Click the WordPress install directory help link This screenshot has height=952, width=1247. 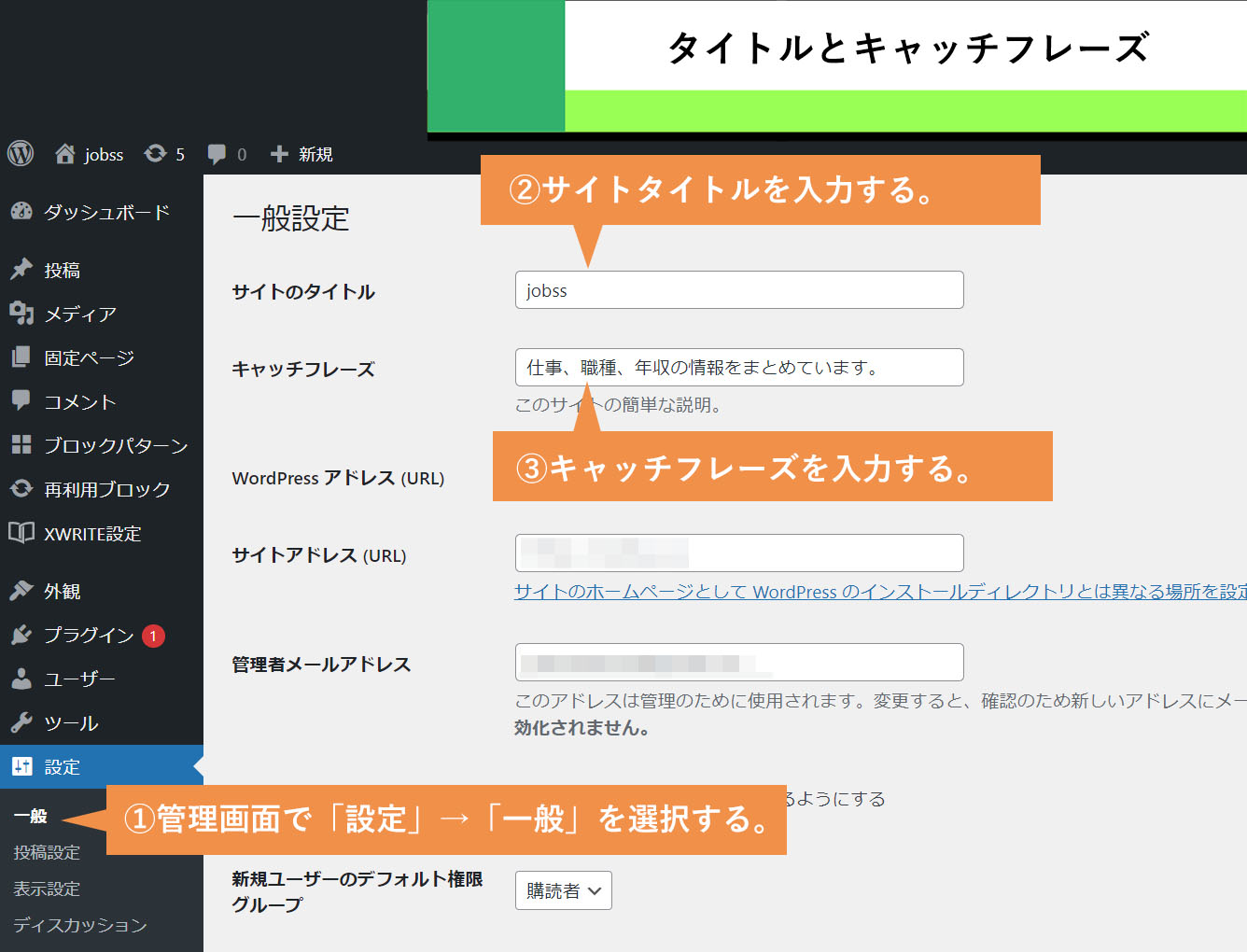(x=880, y=591)
